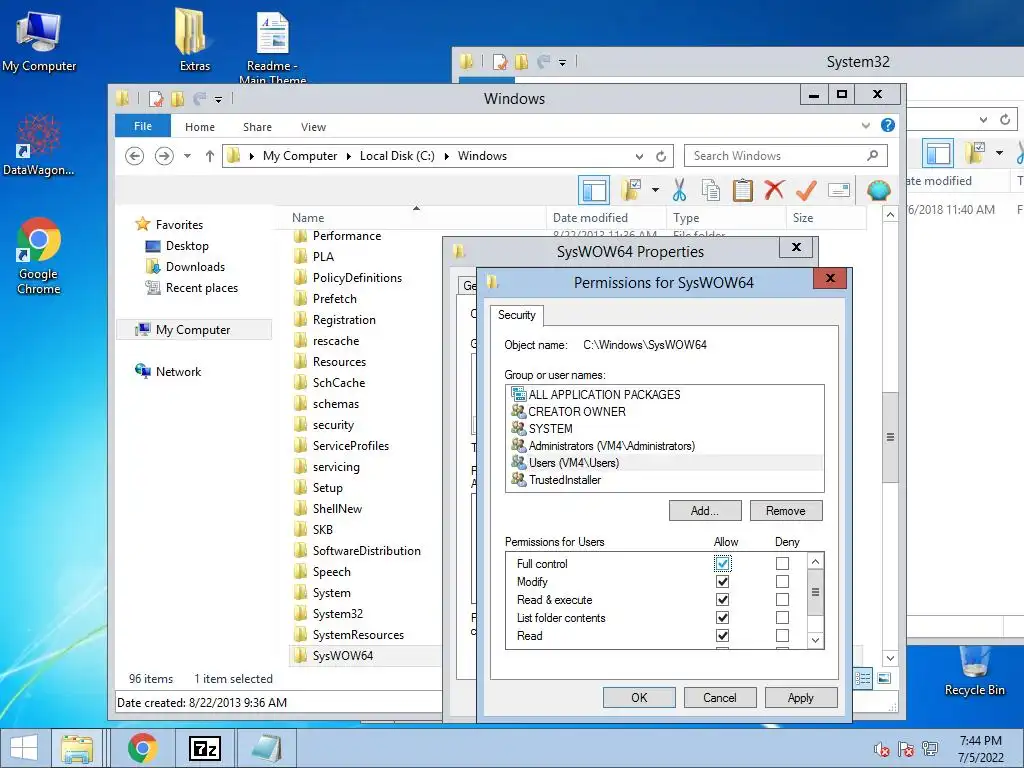This screenshot has width=1024, height=768.
Task: Toggle Allow checkbox for Read
Action: tap(722, 635)
